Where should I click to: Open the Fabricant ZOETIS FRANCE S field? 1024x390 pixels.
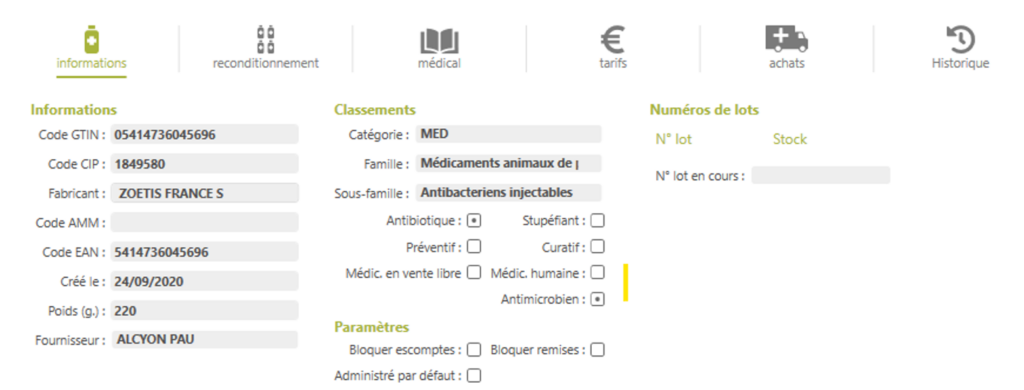pos(204,193)
